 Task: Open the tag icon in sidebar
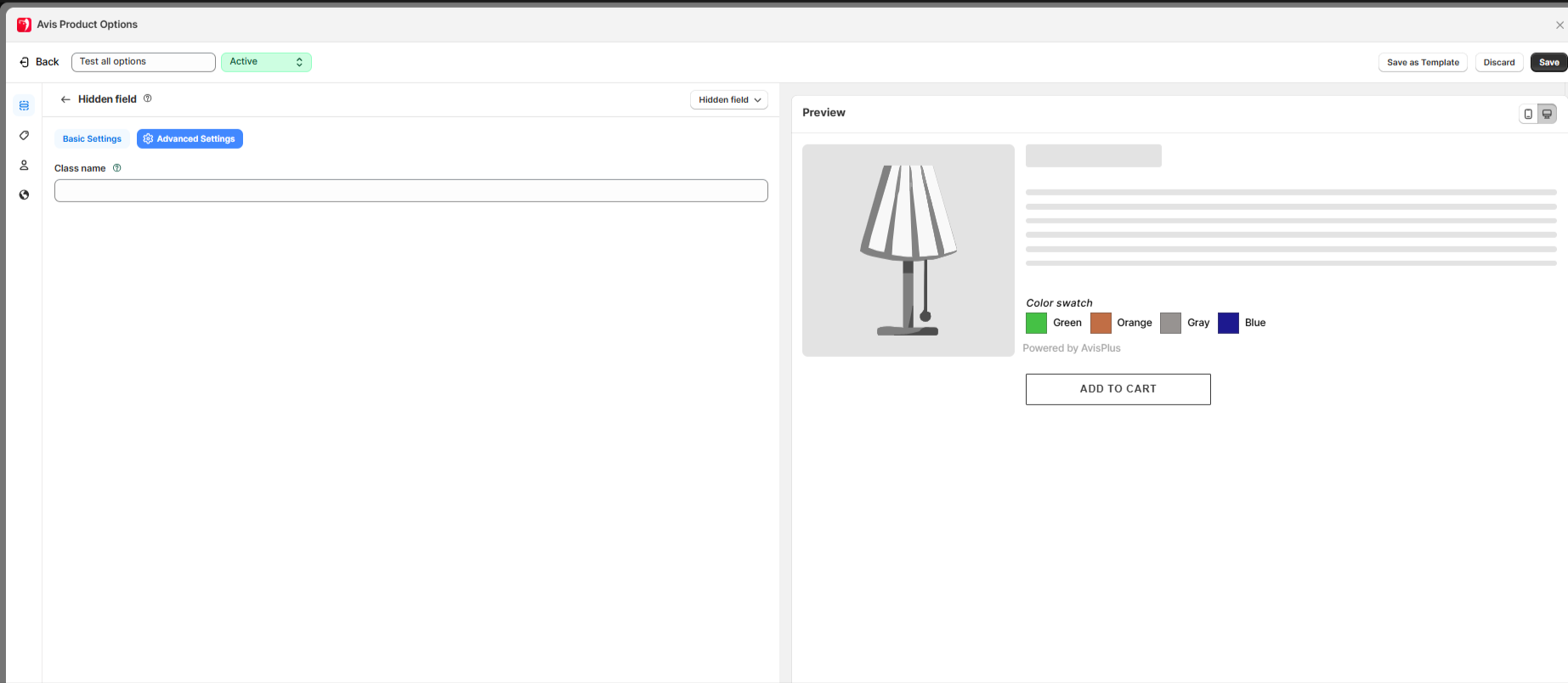[x=24, y=135]
